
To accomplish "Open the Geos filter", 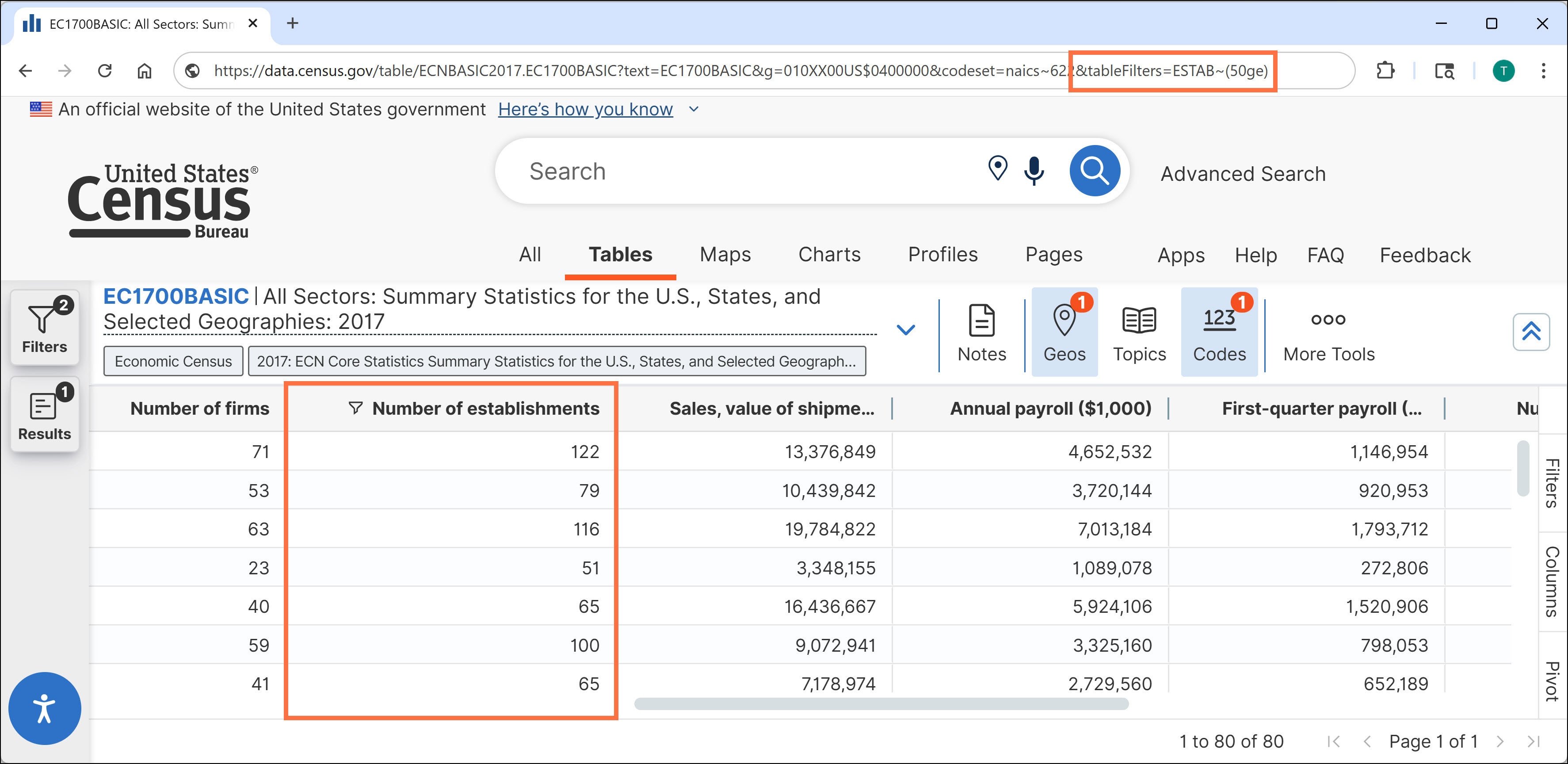I will pyautogui.click(x=1064, y=332).
